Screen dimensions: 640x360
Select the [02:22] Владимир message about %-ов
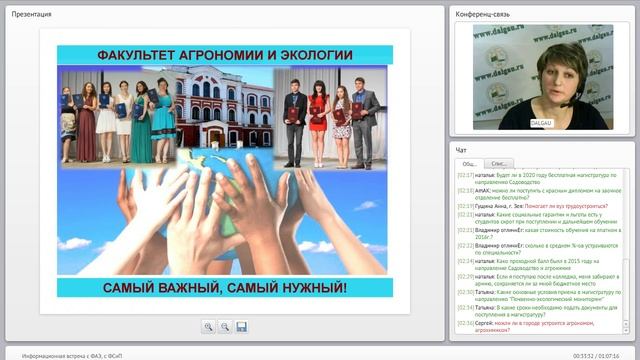(539, 249)
